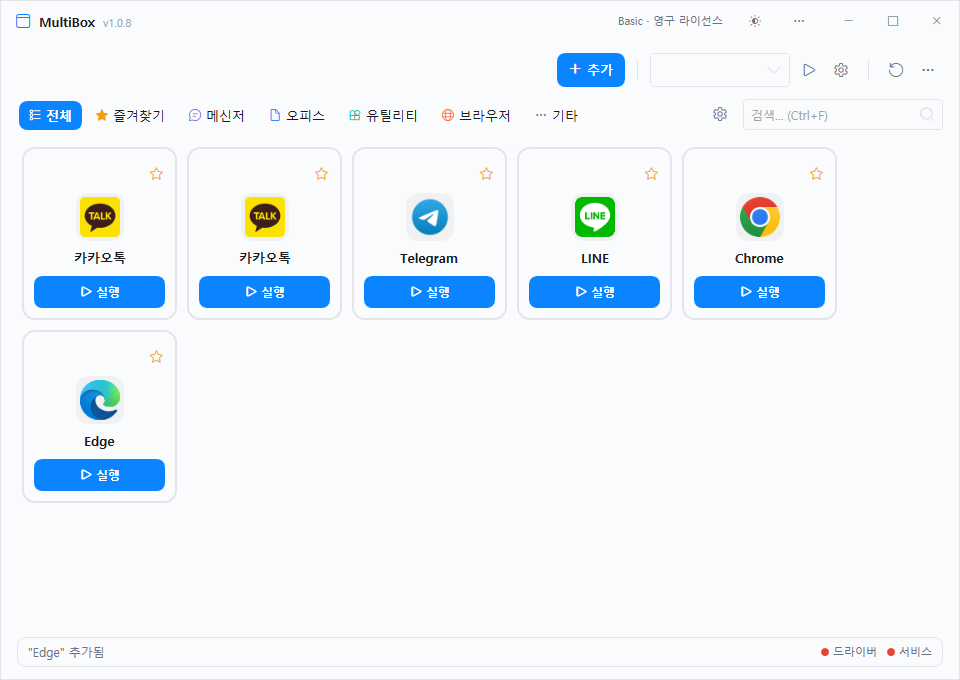The height and width of the screenshot is (680, 960).
Task: Click the 드라이버 status indicator
Action: [x=849, y=652]
